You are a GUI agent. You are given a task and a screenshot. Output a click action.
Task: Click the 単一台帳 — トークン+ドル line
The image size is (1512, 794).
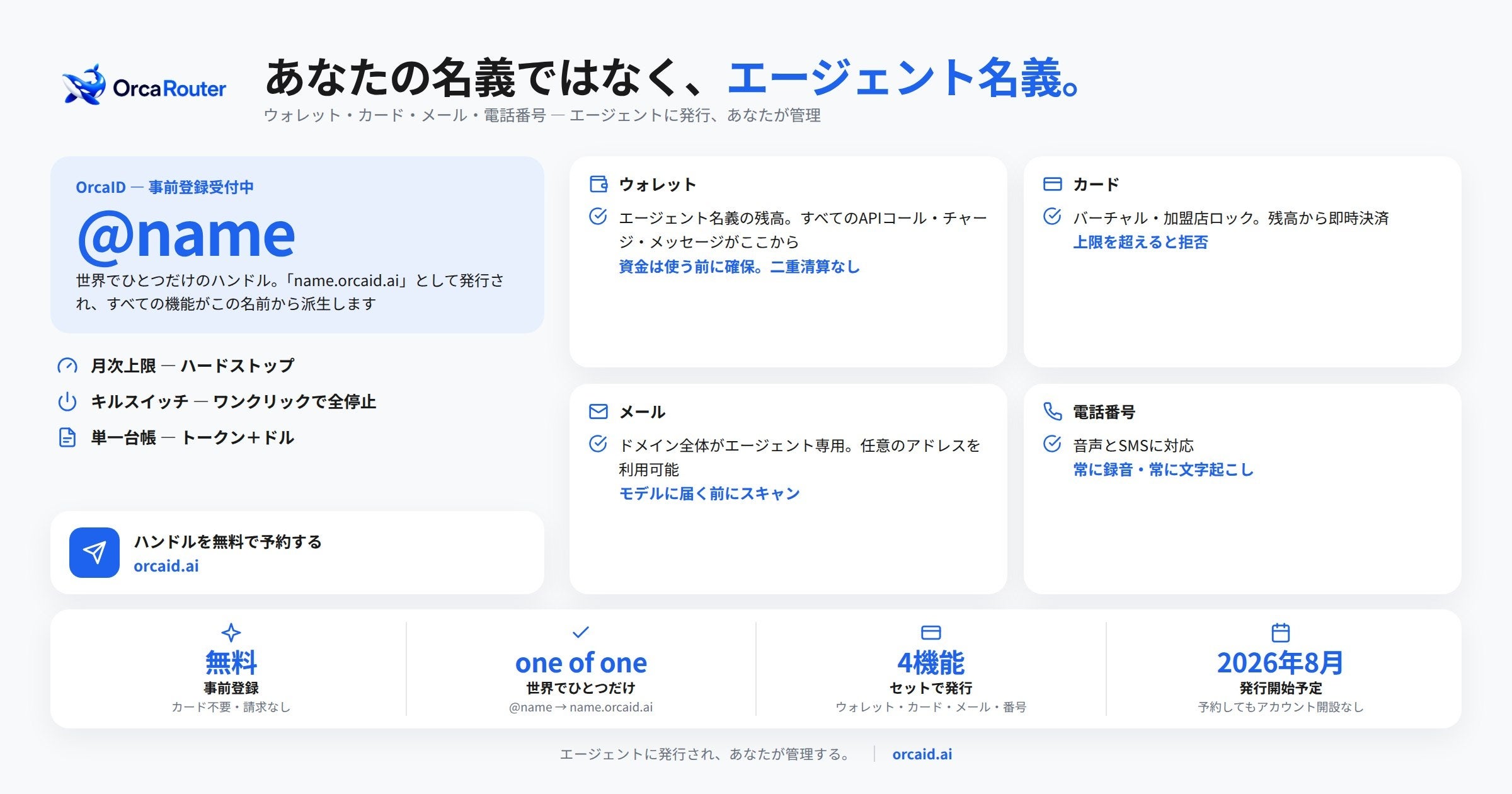pos(193,438)
